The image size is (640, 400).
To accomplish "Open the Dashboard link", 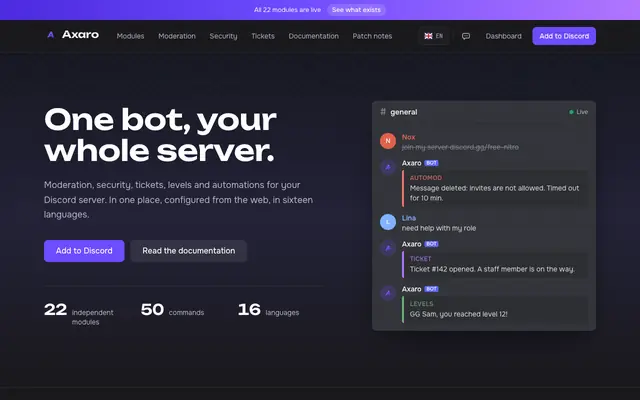I will click(503, 36).
